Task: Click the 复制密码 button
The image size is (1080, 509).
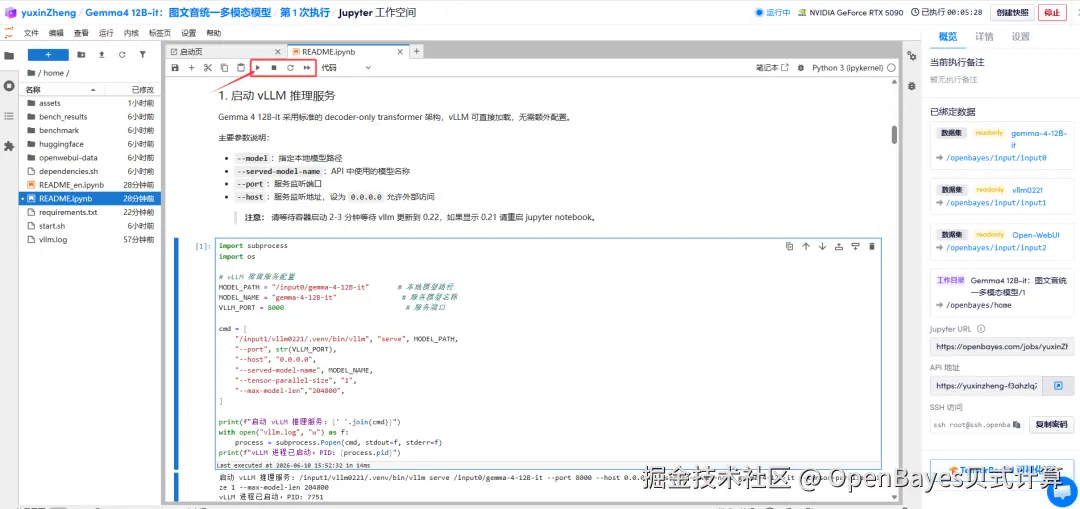Action: (x=1052, y=424)
